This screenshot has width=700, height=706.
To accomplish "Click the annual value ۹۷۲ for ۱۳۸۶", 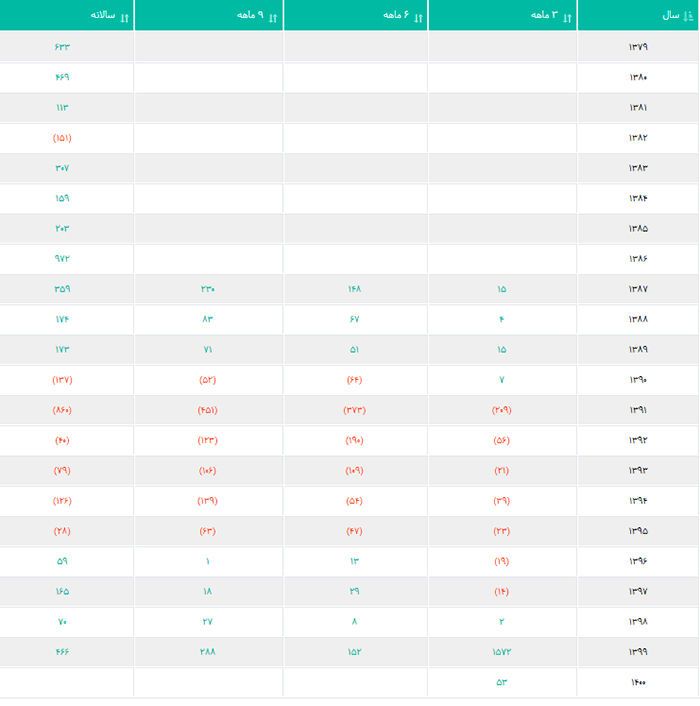I will pos(62,259).
